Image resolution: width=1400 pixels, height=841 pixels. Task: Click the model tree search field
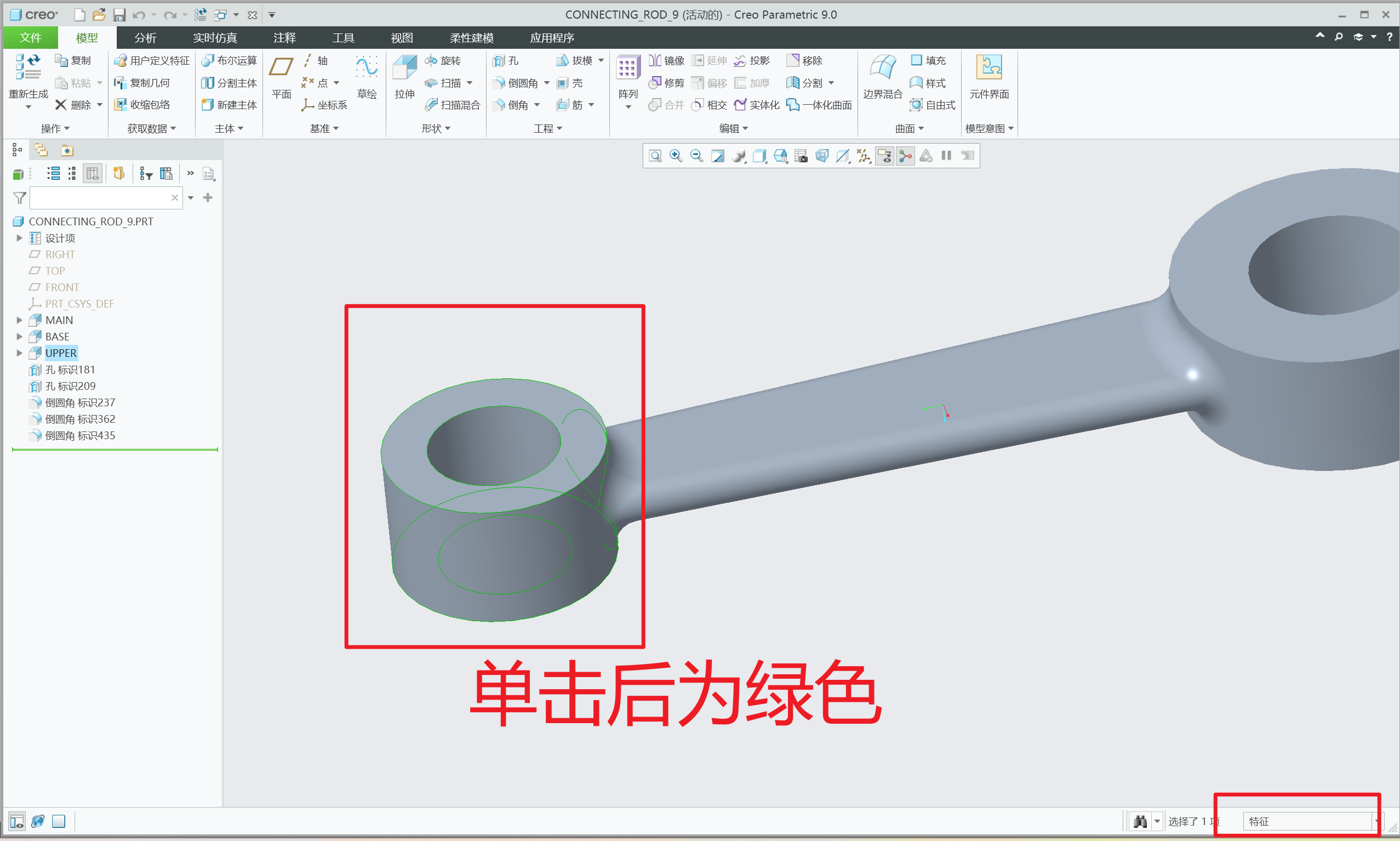pyautogui.click(x=99, y=198)
